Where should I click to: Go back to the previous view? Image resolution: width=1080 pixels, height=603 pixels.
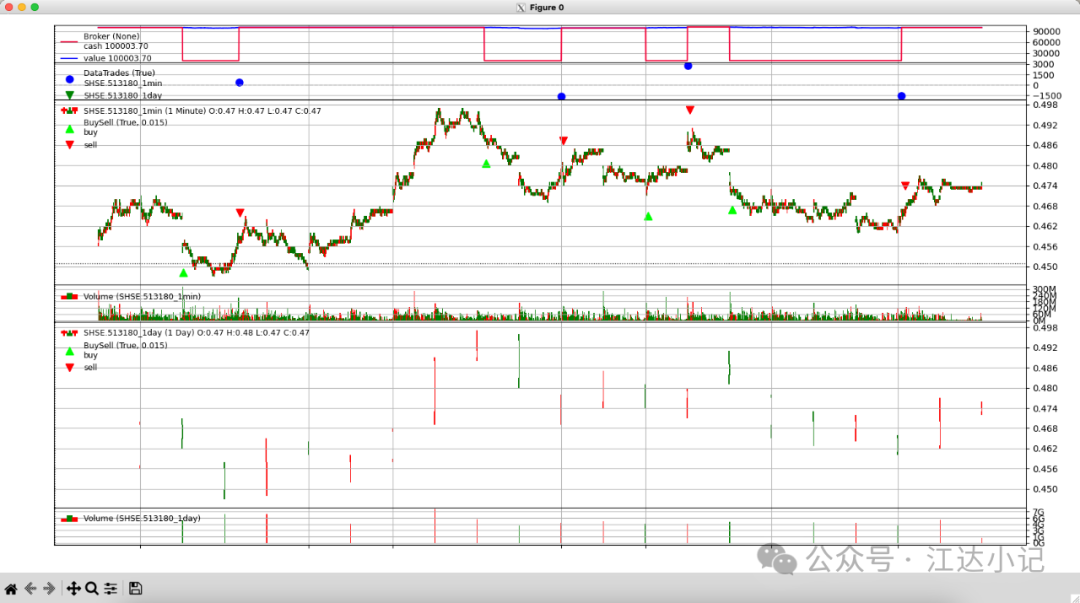(30, 589)
